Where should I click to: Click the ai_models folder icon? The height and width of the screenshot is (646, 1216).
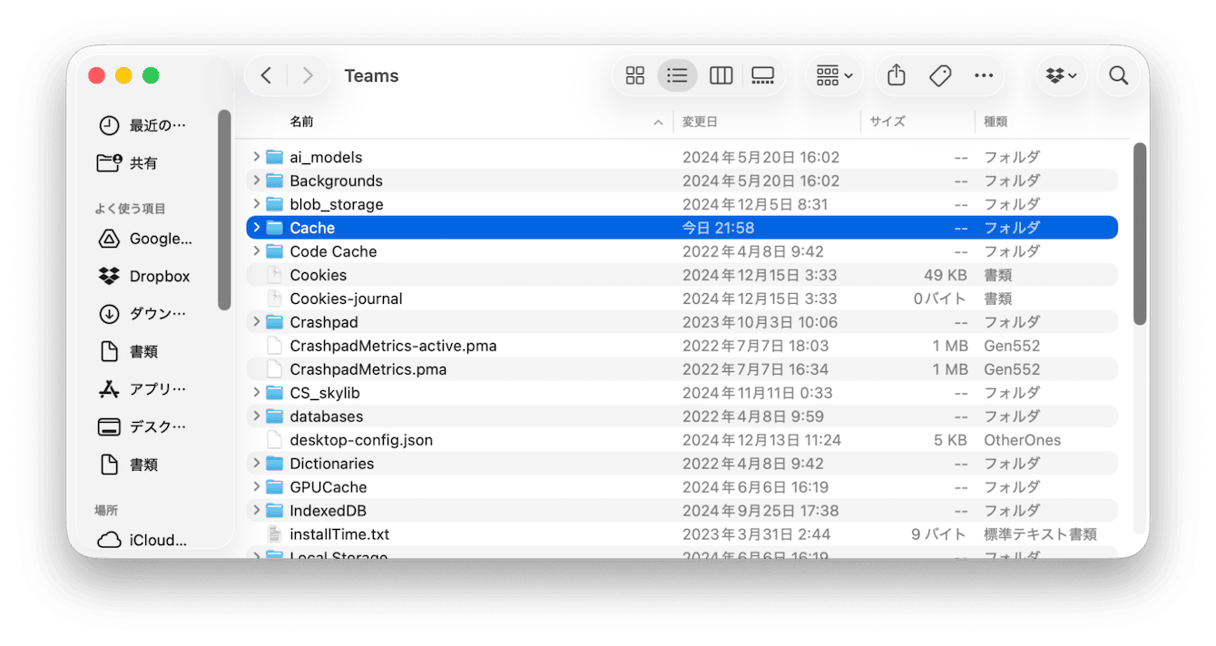click(x=275, y=157)
